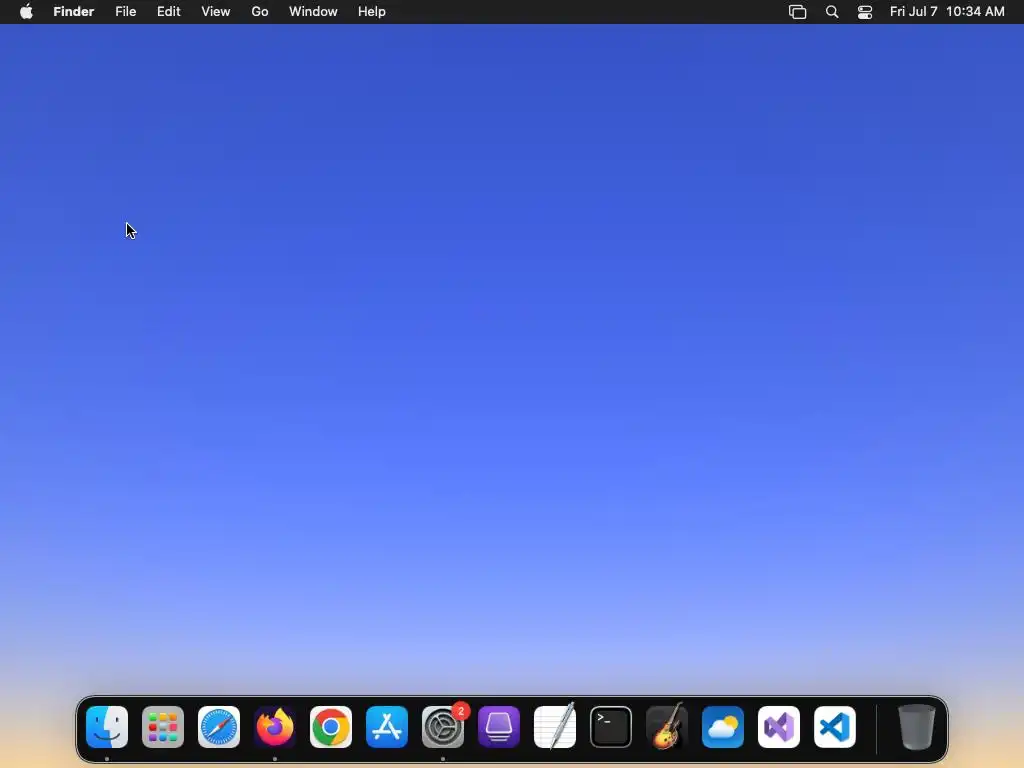The width and height of the screenshot is (1024, 768).
Task: Open the Window menu
Action: point(313,12)
